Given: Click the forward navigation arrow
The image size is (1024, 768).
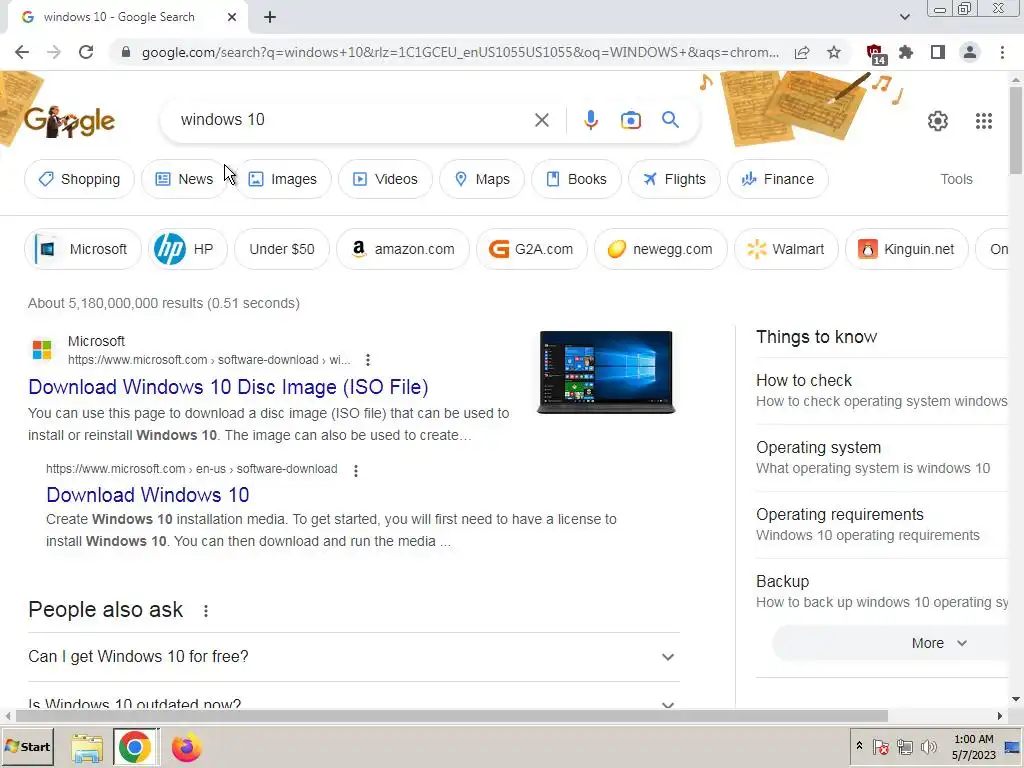Looking at the screenshot, I should [x=54, y=52].
